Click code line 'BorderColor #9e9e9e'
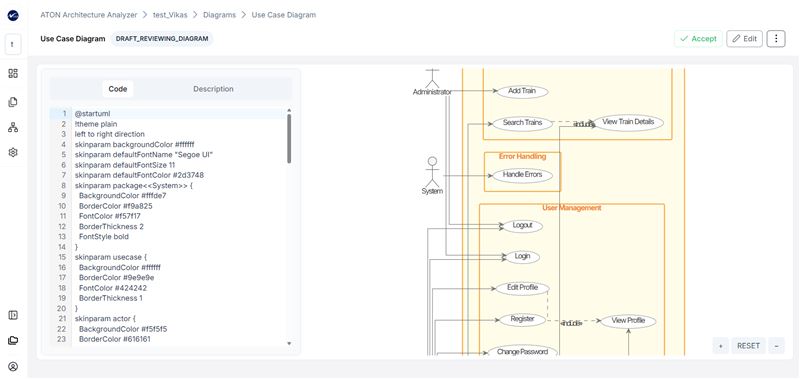Viewport: 800px width, 379px height. 116,277
